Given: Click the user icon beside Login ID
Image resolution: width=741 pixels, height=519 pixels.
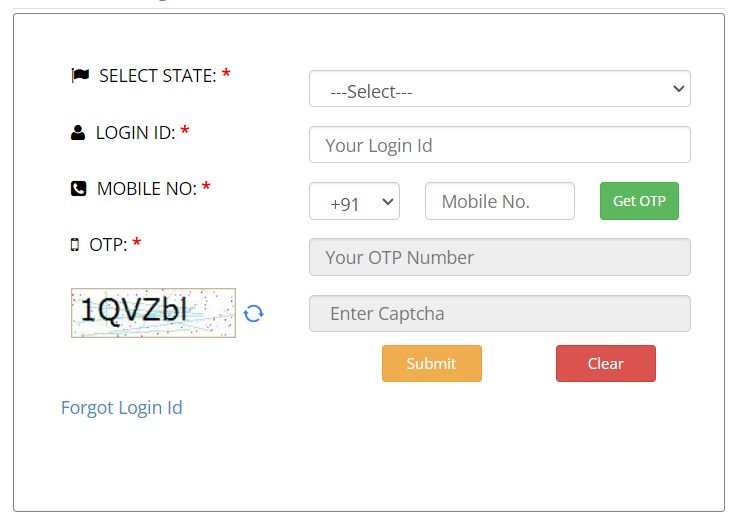Looking at the screenshot, I should pos(78,132).
